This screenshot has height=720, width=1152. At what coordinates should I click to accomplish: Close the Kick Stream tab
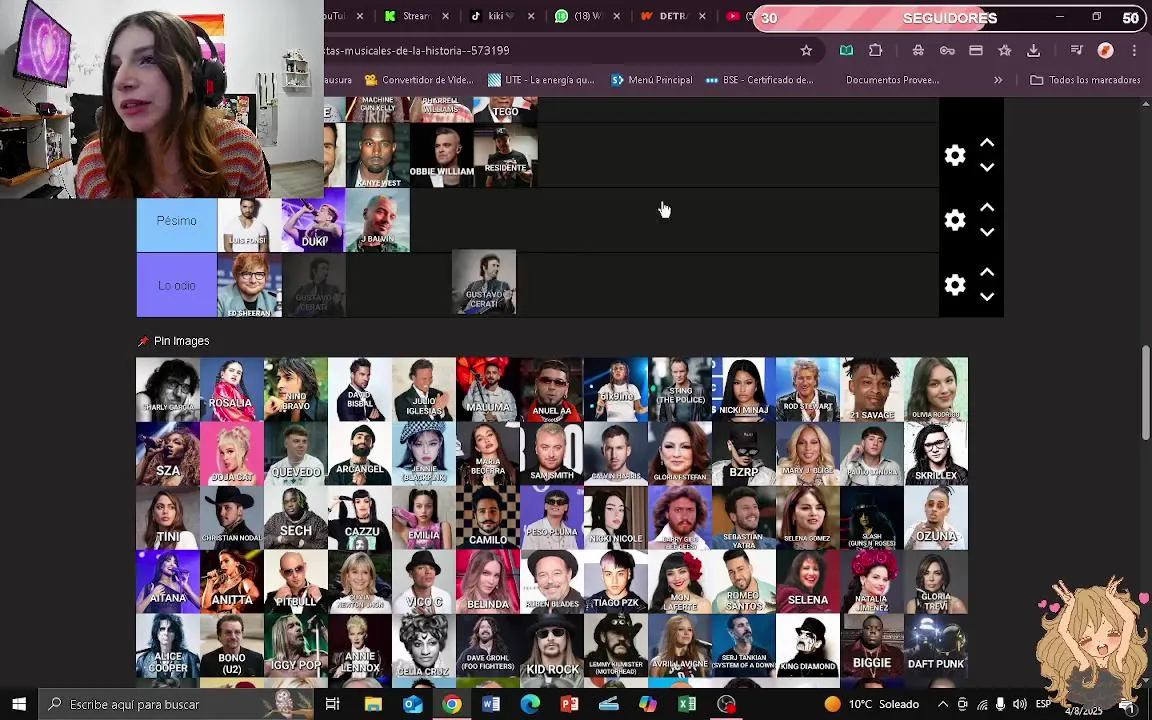pos(445,15)
